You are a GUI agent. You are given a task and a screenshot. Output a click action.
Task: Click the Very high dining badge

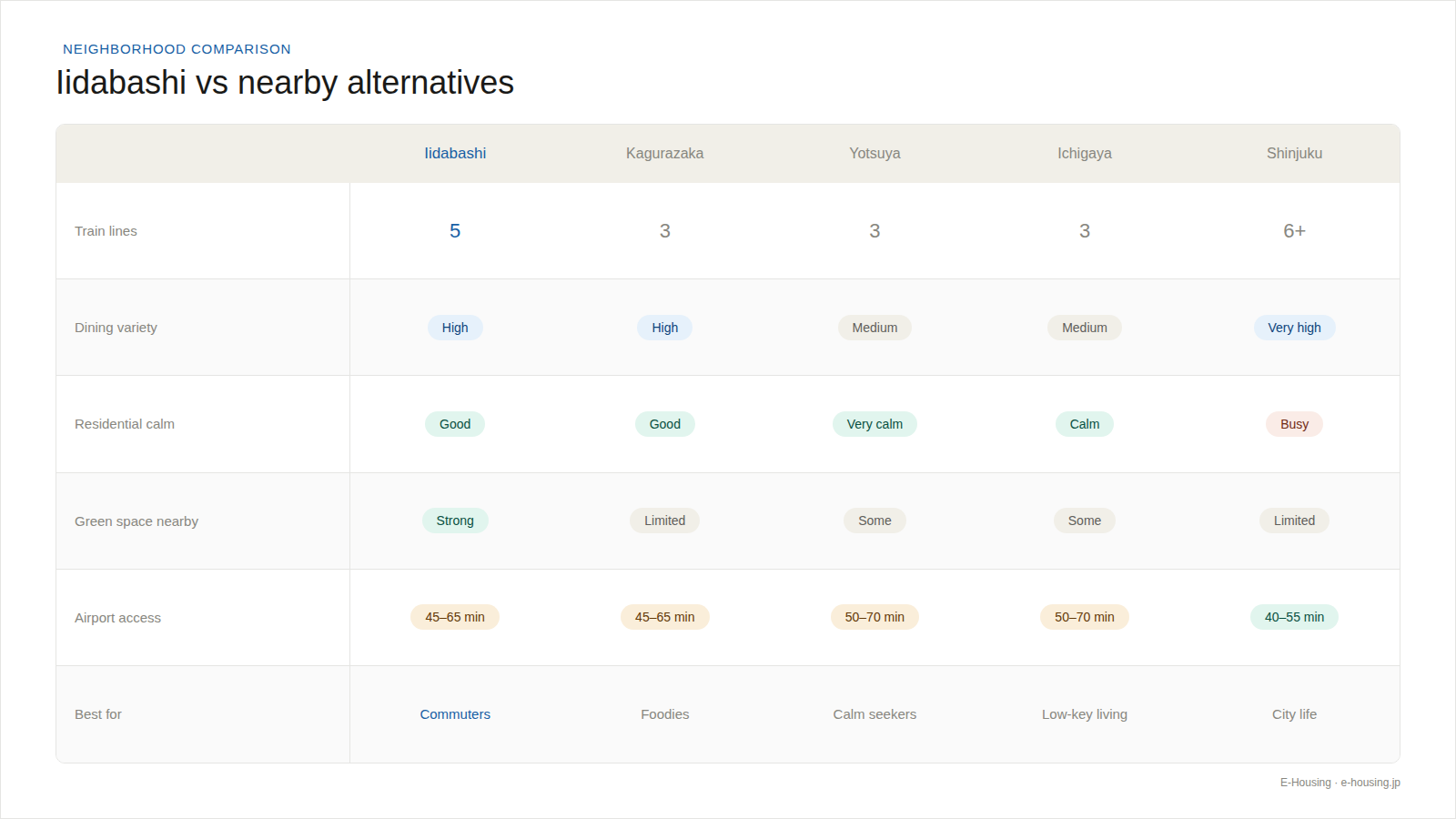(x=1294, y=328)
